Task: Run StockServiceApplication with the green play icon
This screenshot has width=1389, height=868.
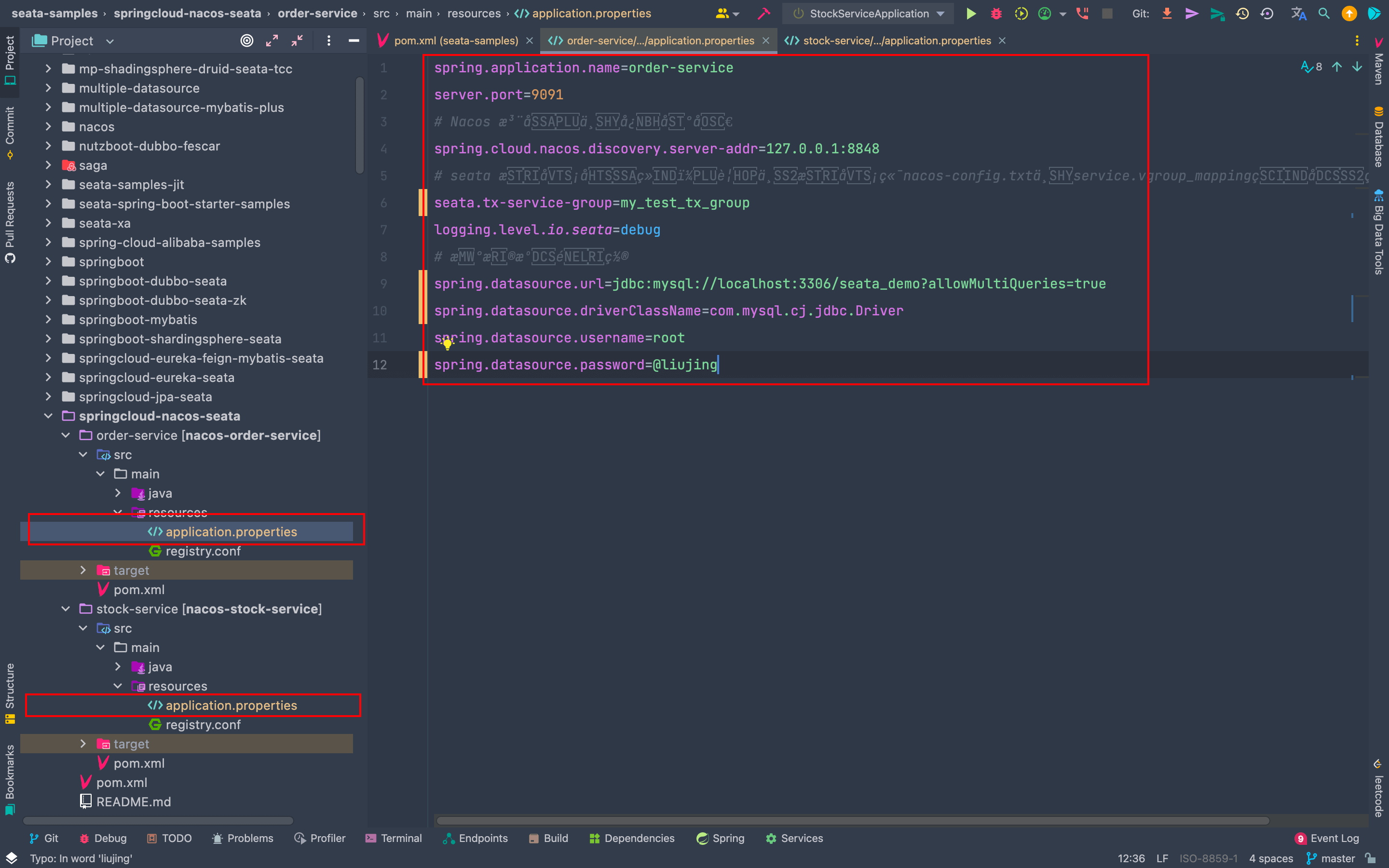Action: click(970, 14)
